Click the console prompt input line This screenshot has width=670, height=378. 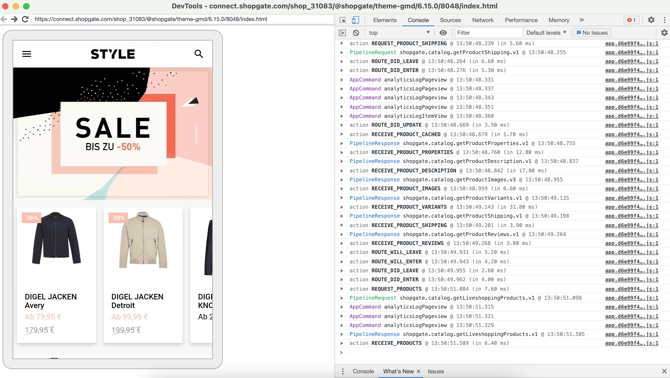(504, 352)
